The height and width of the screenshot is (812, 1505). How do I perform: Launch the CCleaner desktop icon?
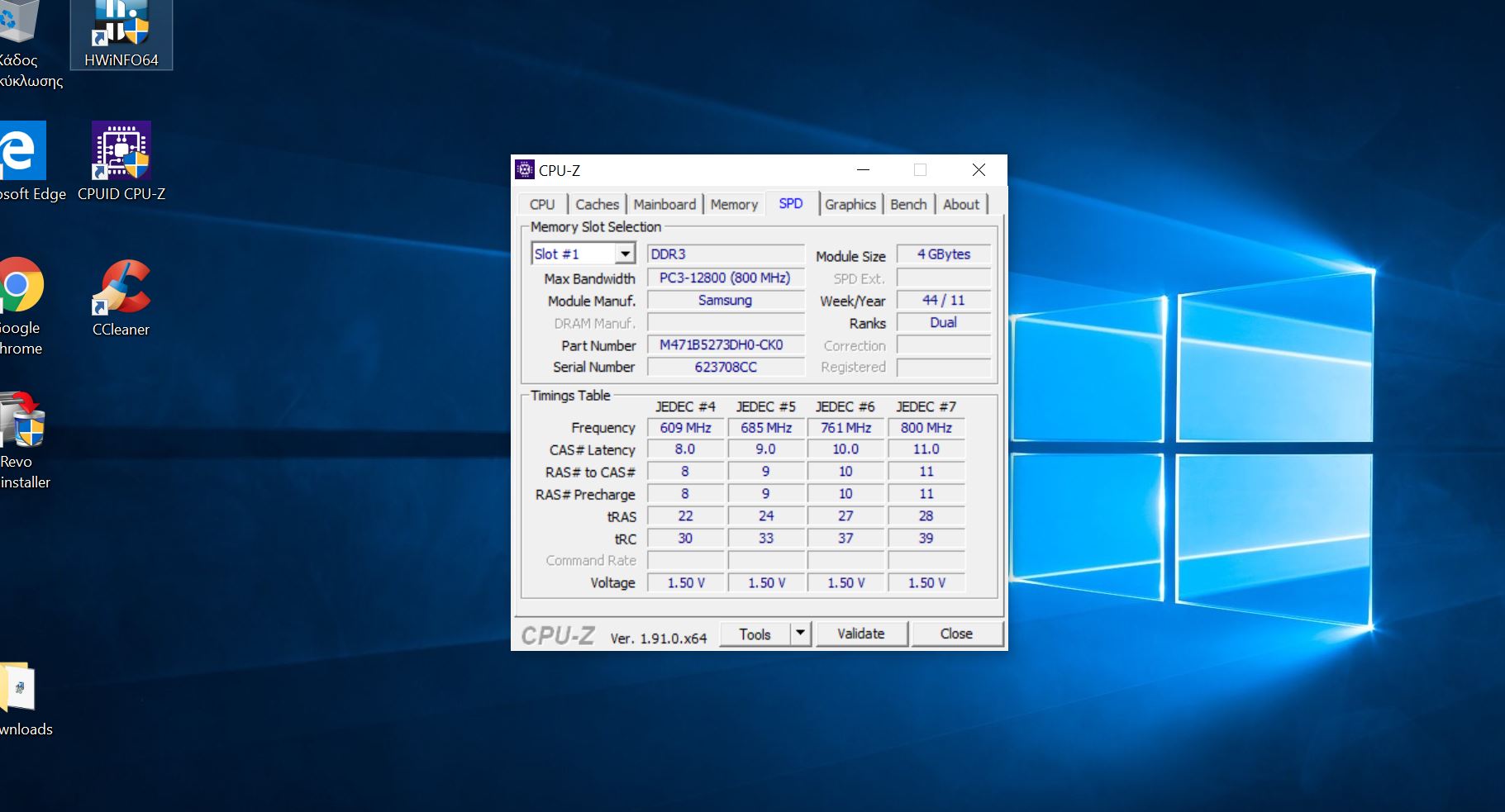[121, 297]
